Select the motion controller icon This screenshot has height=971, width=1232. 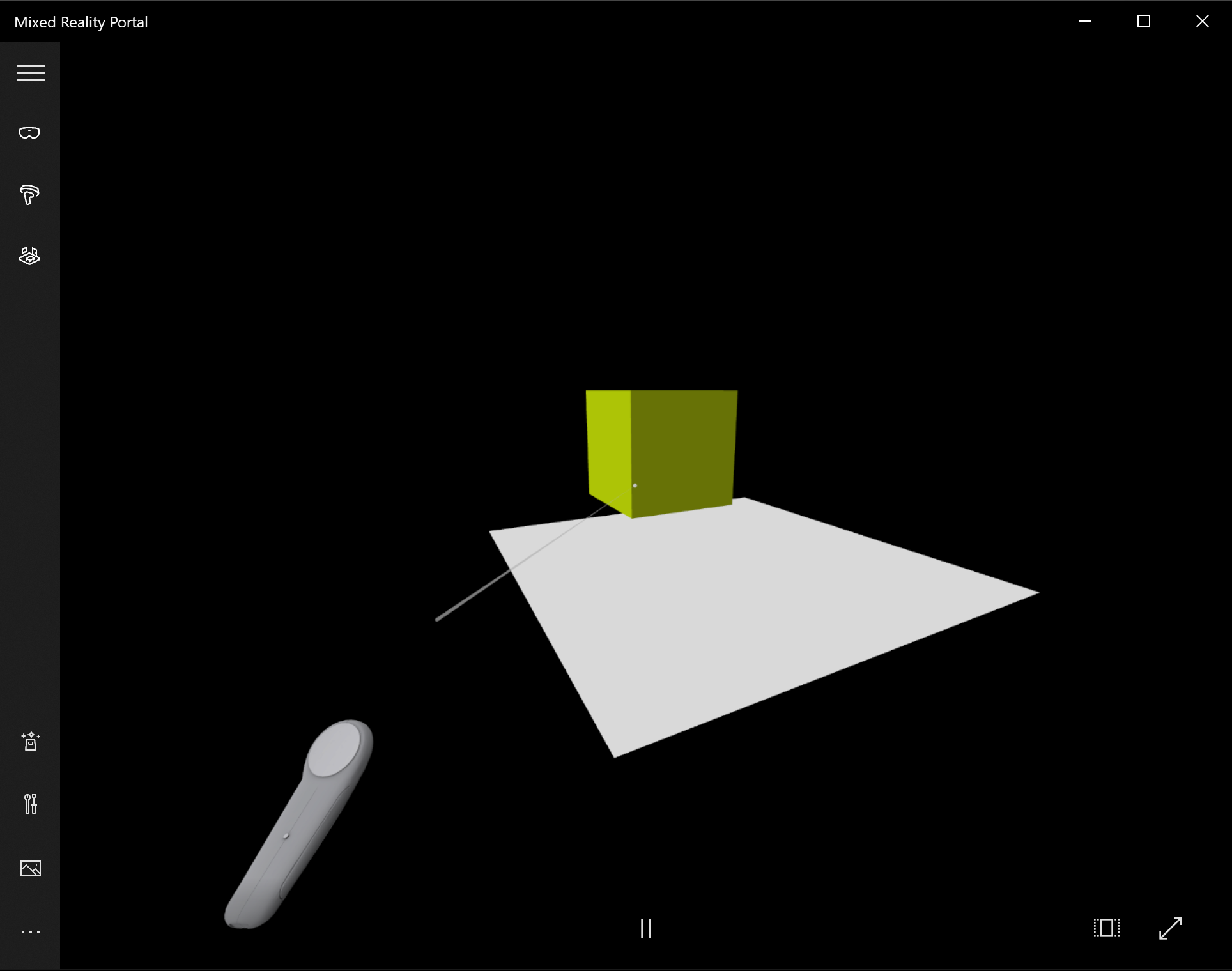point(29,195)
